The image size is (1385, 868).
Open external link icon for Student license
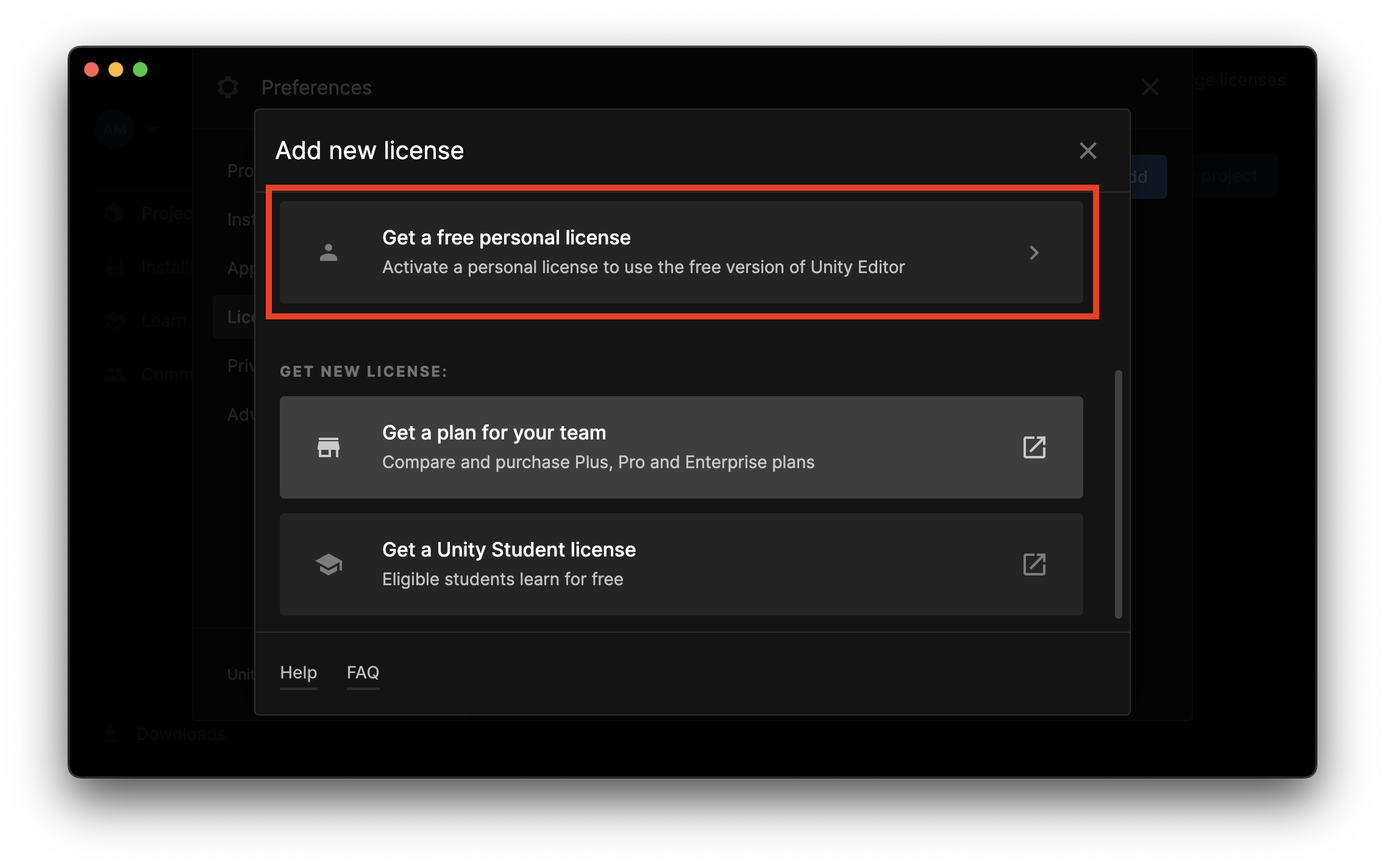click(1034, 564)
